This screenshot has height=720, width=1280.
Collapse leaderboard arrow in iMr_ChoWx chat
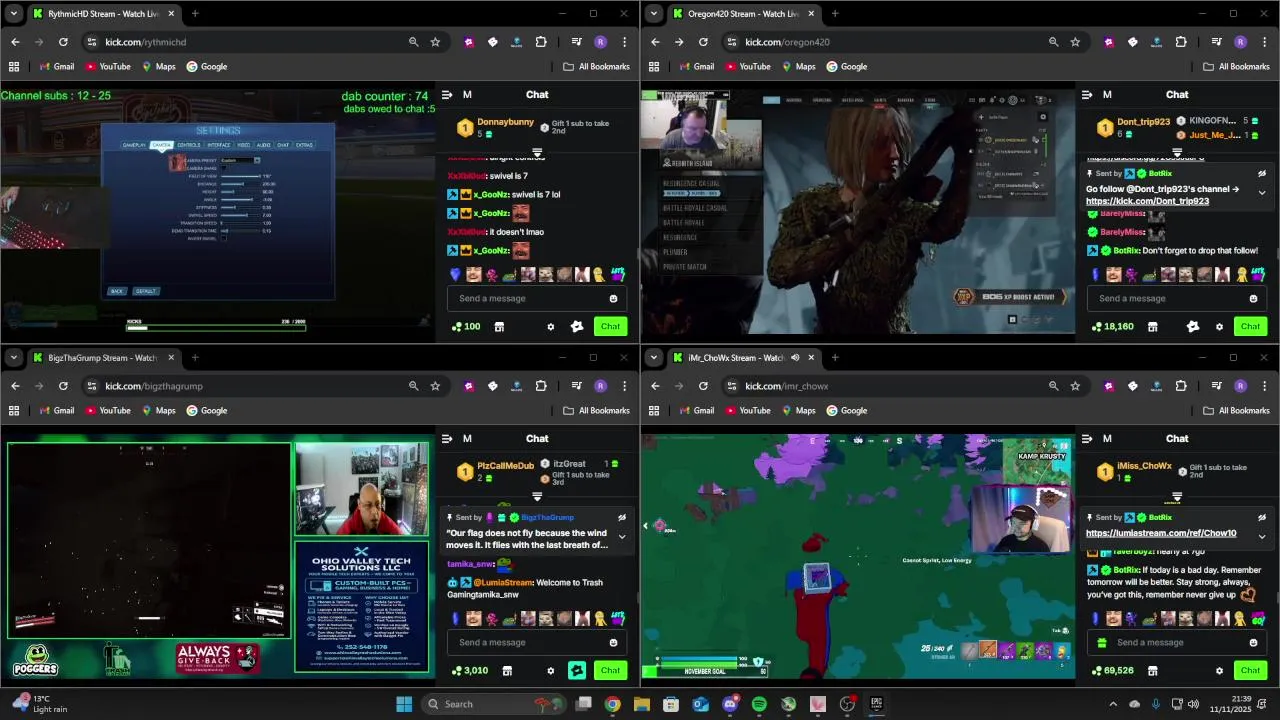(1177, 497)
